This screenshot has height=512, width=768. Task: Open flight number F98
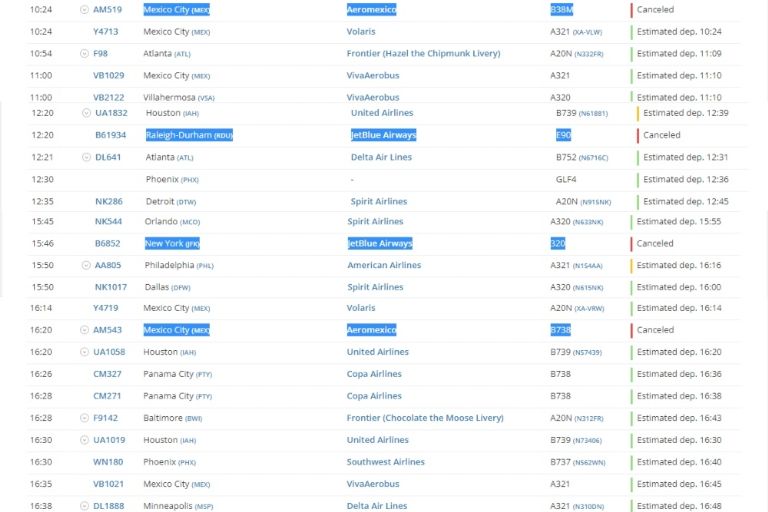pyautogui.click(x=100, y=53)
